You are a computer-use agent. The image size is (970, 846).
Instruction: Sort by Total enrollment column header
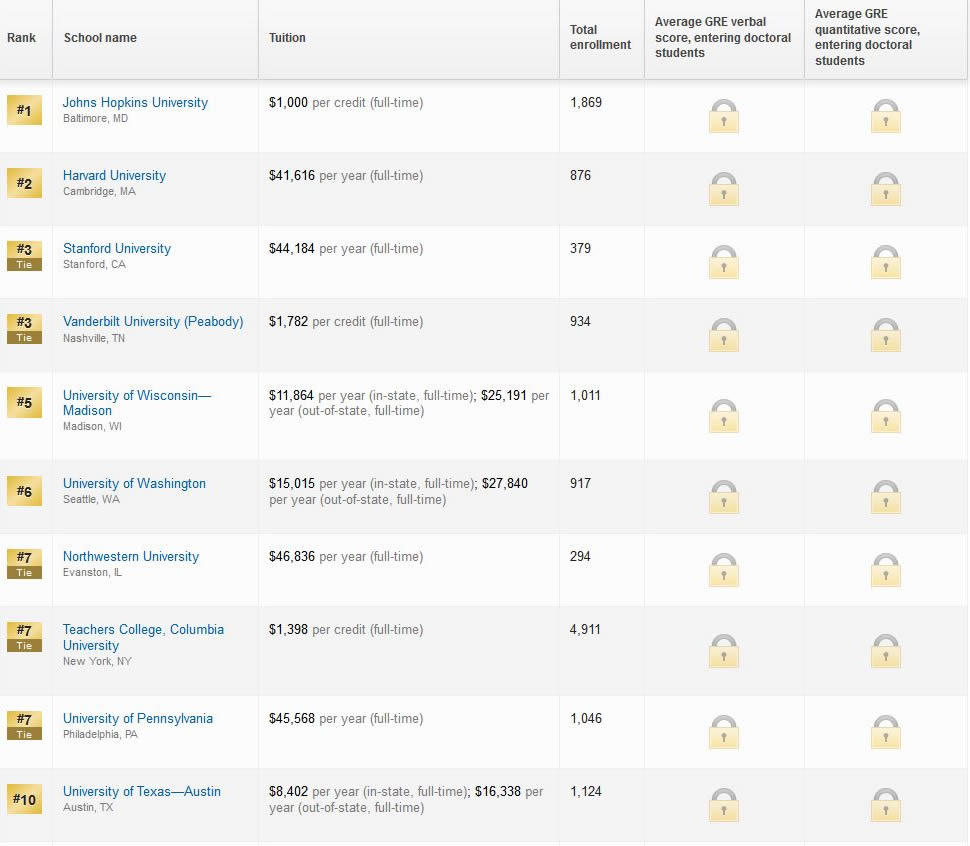click(x=600, y=38)
